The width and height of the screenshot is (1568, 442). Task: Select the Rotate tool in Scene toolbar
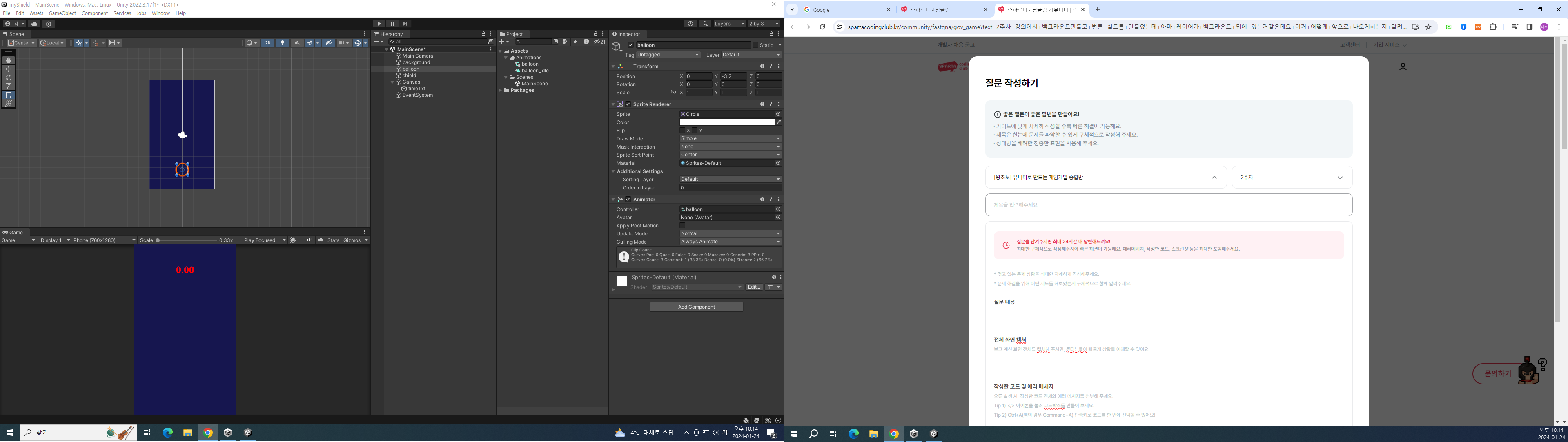click(9, 78)
